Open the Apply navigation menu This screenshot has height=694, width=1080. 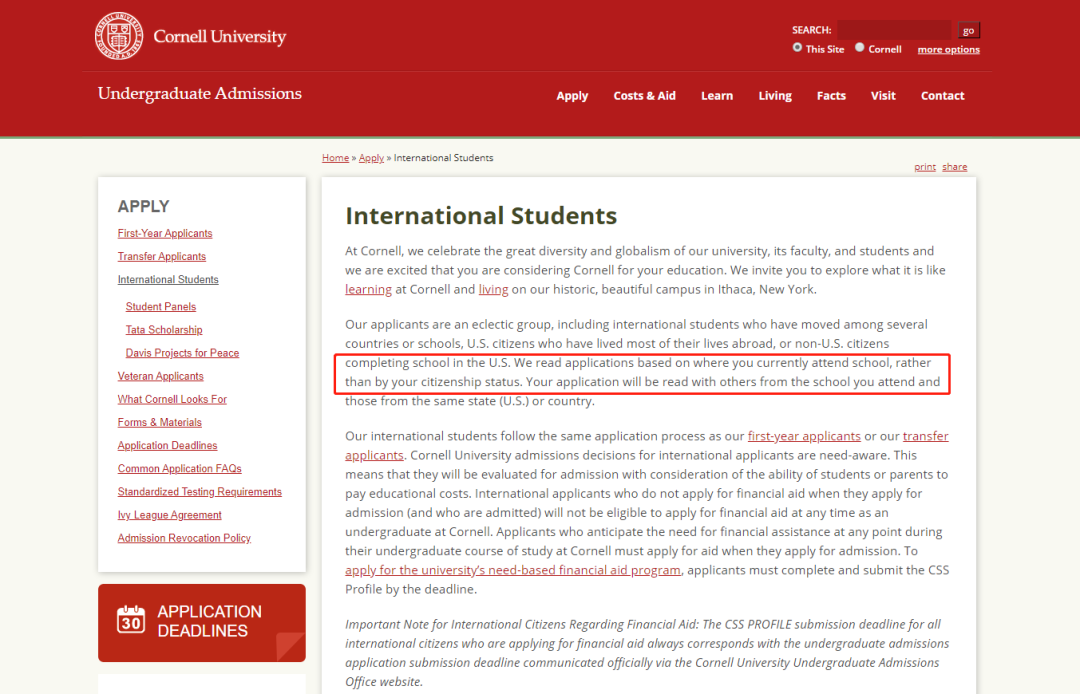point(572,96)
